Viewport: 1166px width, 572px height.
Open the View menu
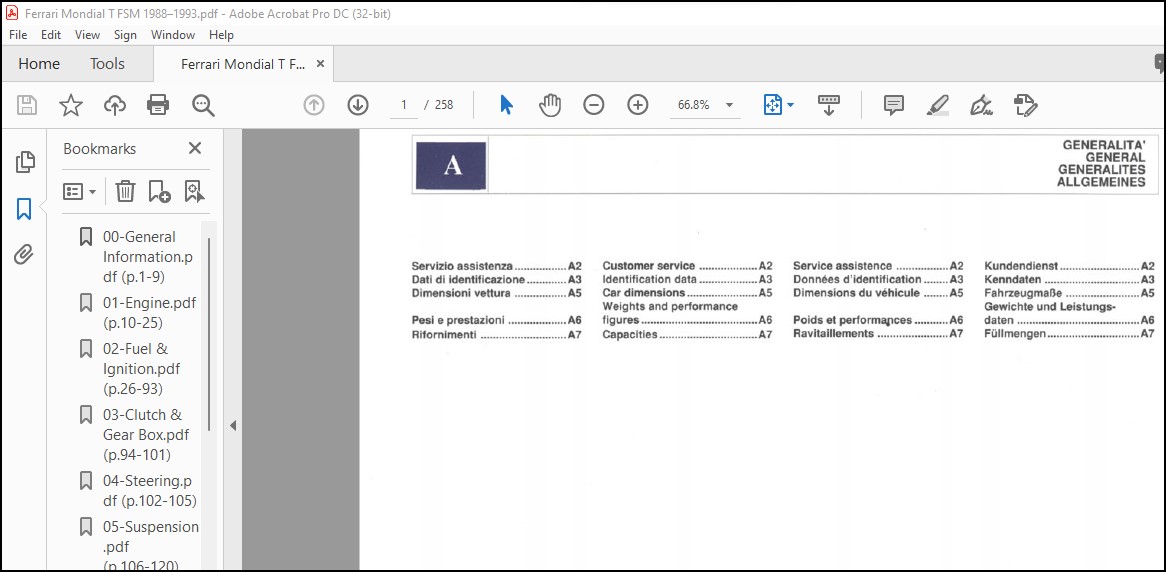[x=87, y=35]
